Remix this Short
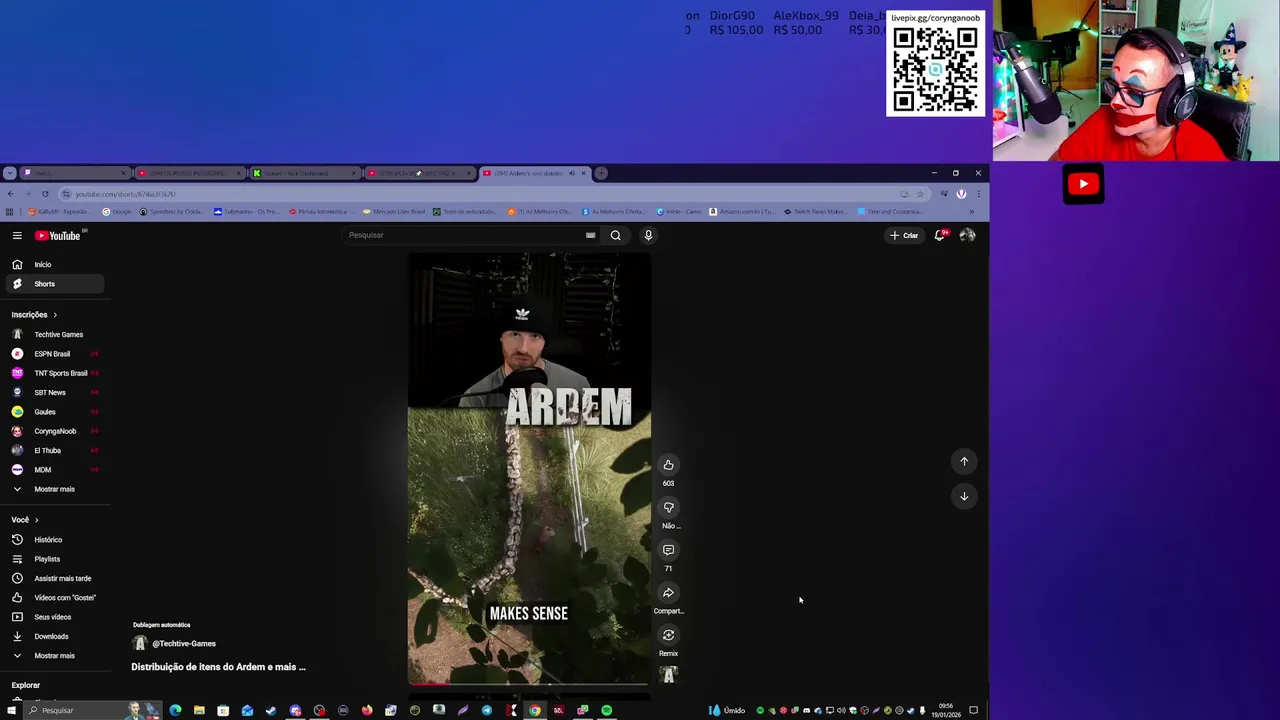Image resolution: width=1280 pixels, height=720 pixels. point(668,635)
